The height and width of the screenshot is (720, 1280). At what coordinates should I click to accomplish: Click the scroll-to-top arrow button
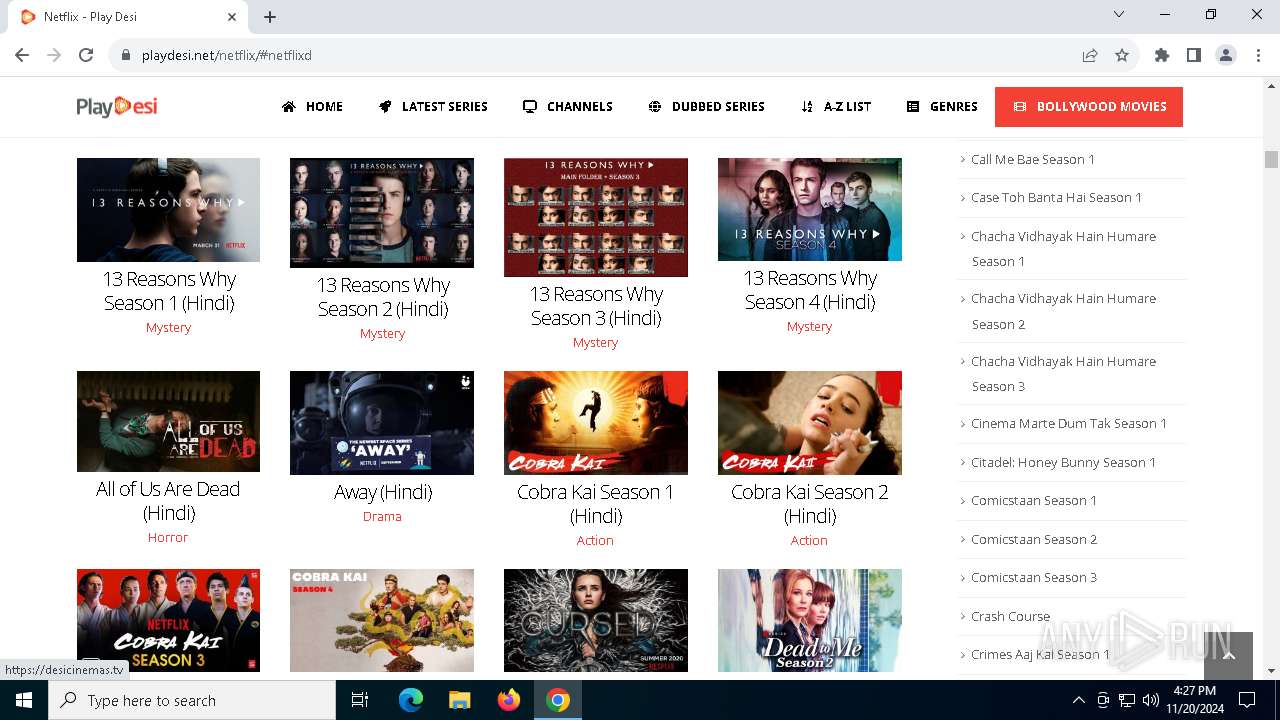1229,656
